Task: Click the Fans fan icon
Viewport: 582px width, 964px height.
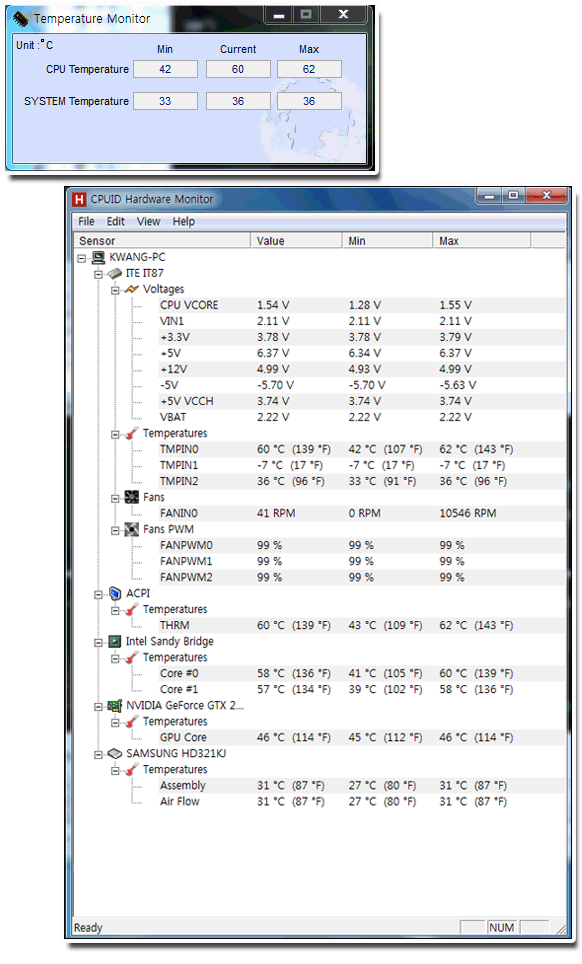Action: click(x=132, y=497)
